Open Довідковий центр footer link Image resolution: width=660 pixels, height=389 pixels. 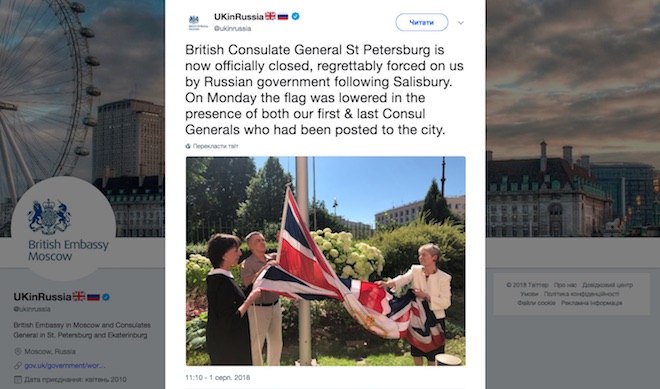[607, 285]
